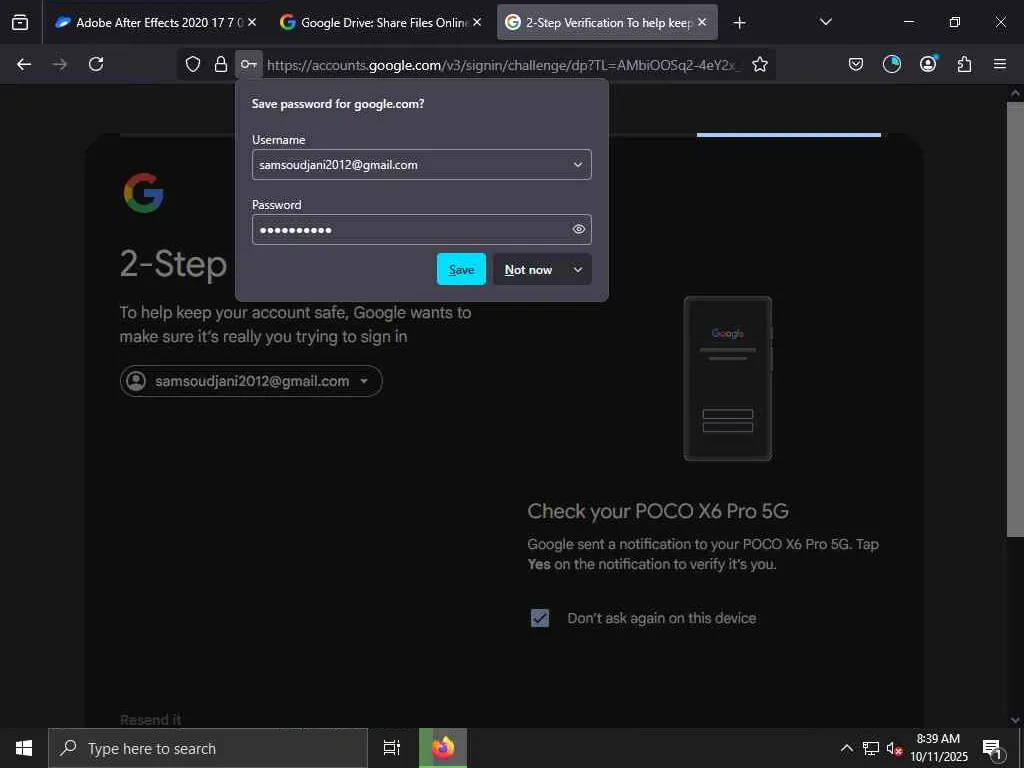Click the key password icon in address bar
Viewport: 1024px width, 768px height.
(x=249, y=64)
